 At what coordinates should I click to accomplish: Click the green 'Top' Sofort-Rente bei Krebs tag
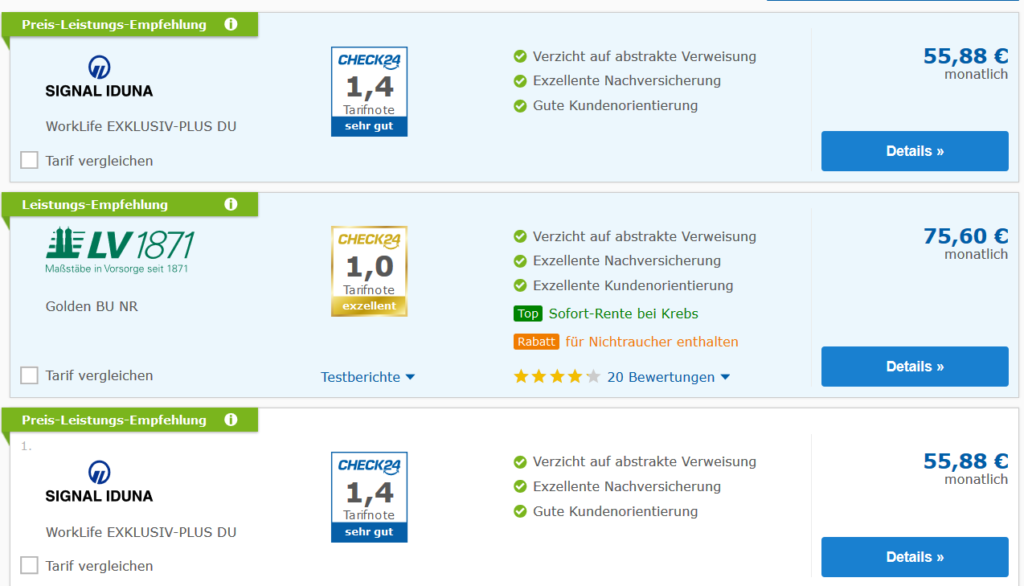click(x=527, y=314)
